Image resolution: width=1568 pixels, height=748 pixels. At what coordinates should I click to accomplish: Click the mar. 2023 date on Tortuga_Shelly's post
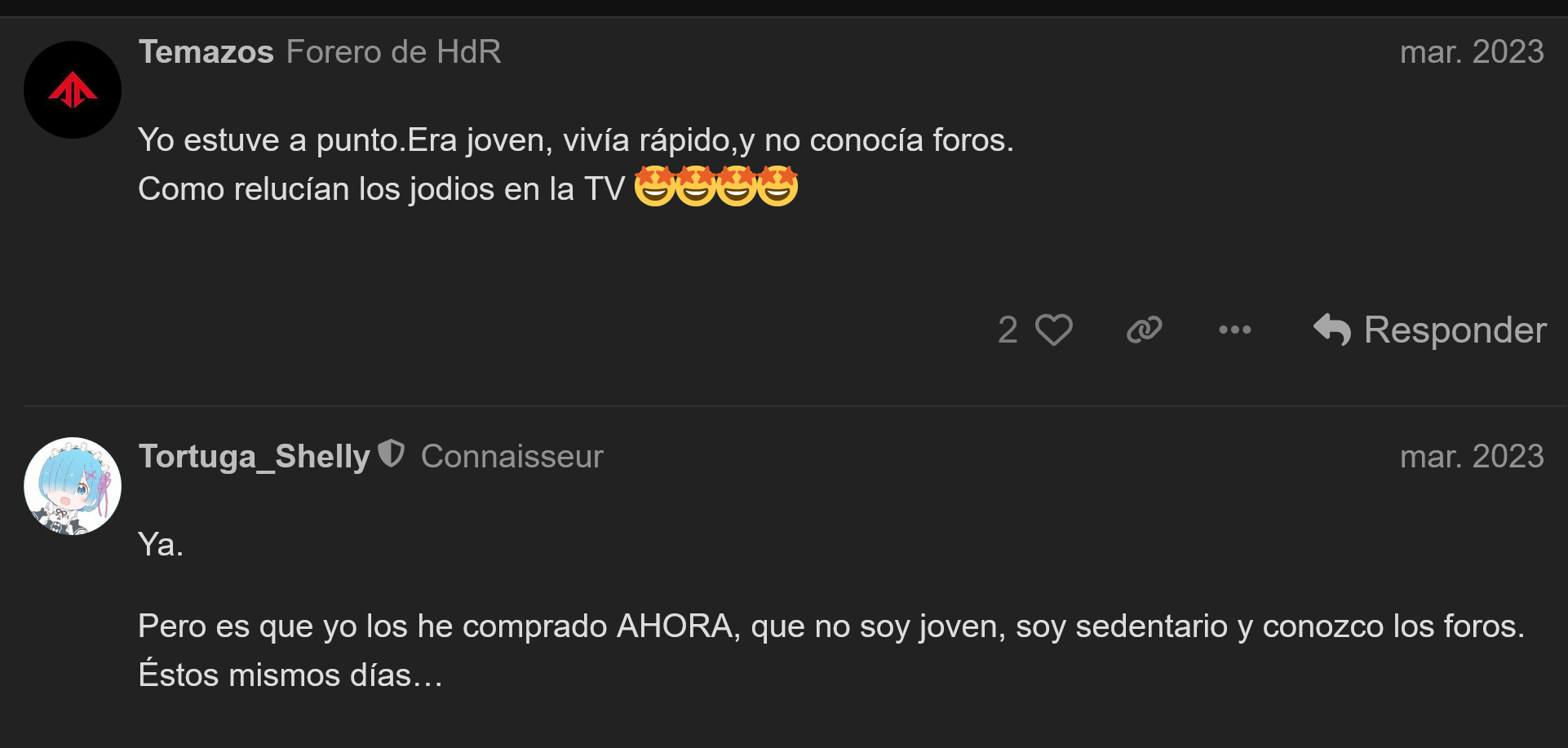(1472, 457)
